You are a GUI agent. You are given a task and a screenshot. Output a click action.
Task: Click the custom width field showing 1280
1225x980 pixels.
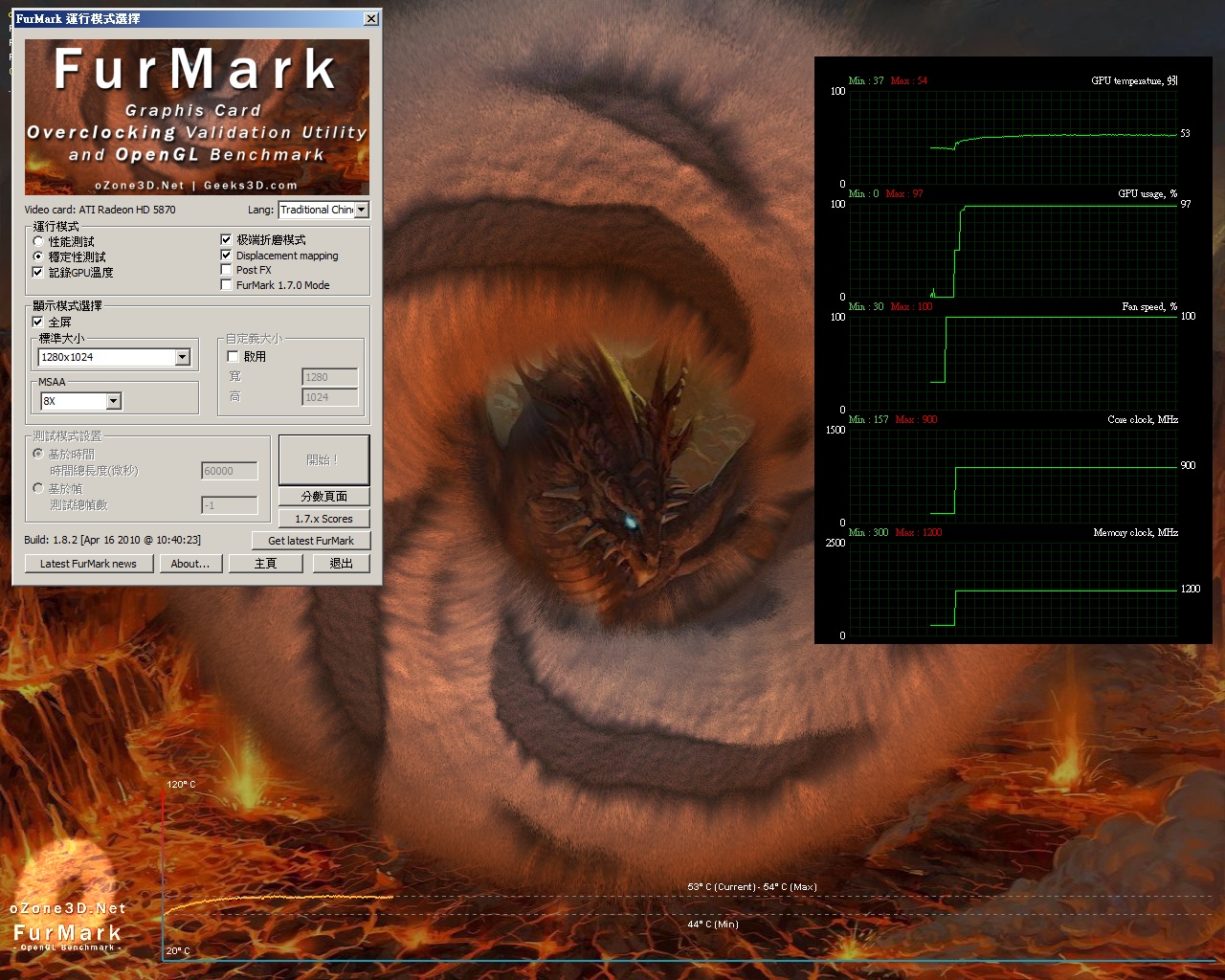(330, 377)
